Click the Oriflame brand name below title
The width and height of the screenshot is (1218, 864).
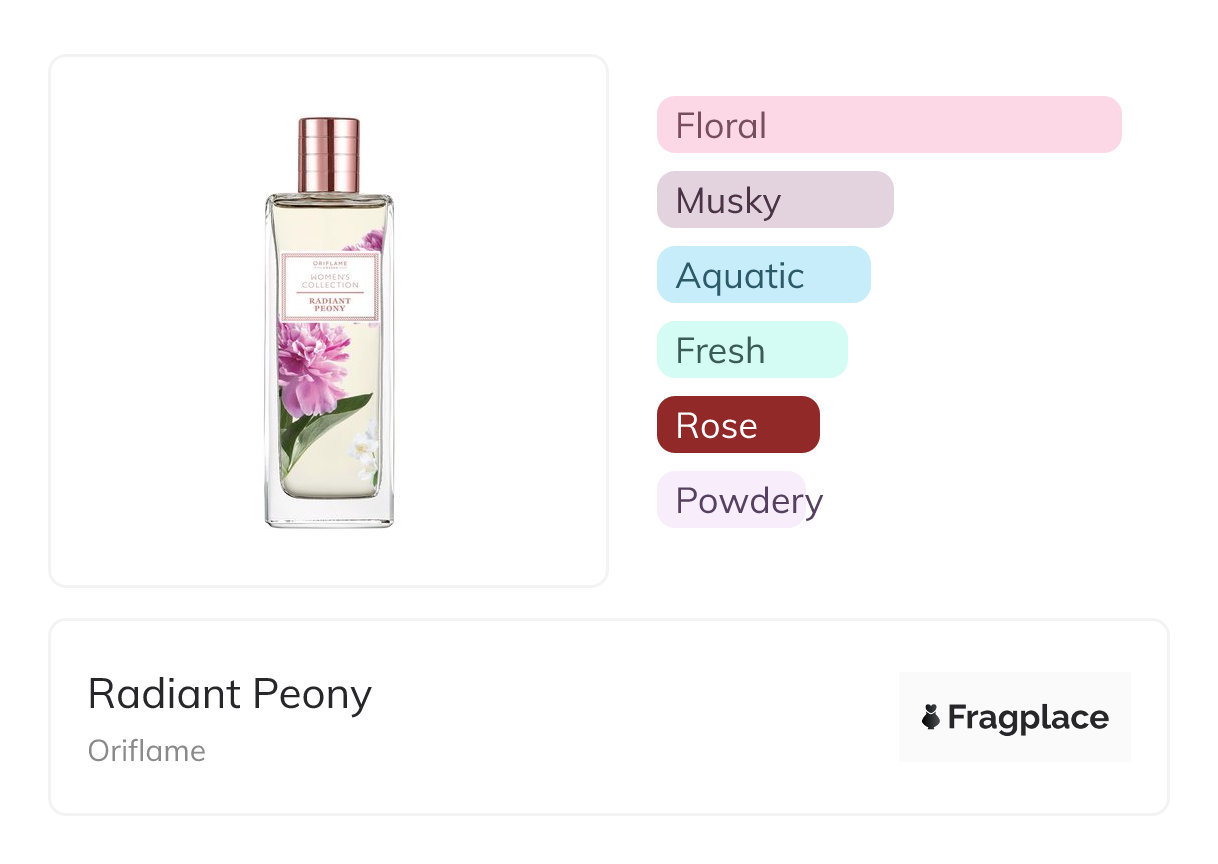pyautogui.click(x=146, y=751)
